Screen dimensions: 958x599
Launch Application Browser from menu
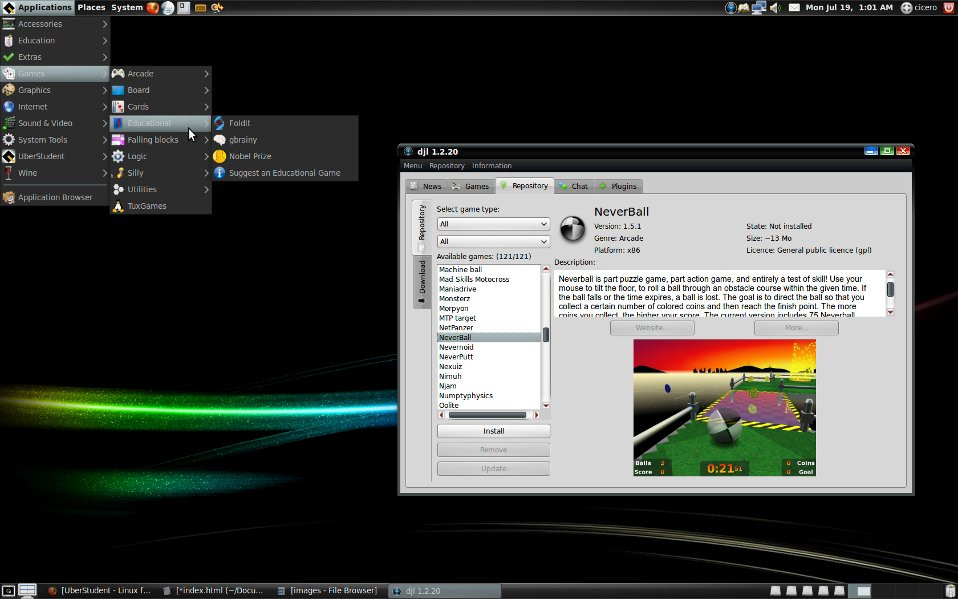pos(55,197)
